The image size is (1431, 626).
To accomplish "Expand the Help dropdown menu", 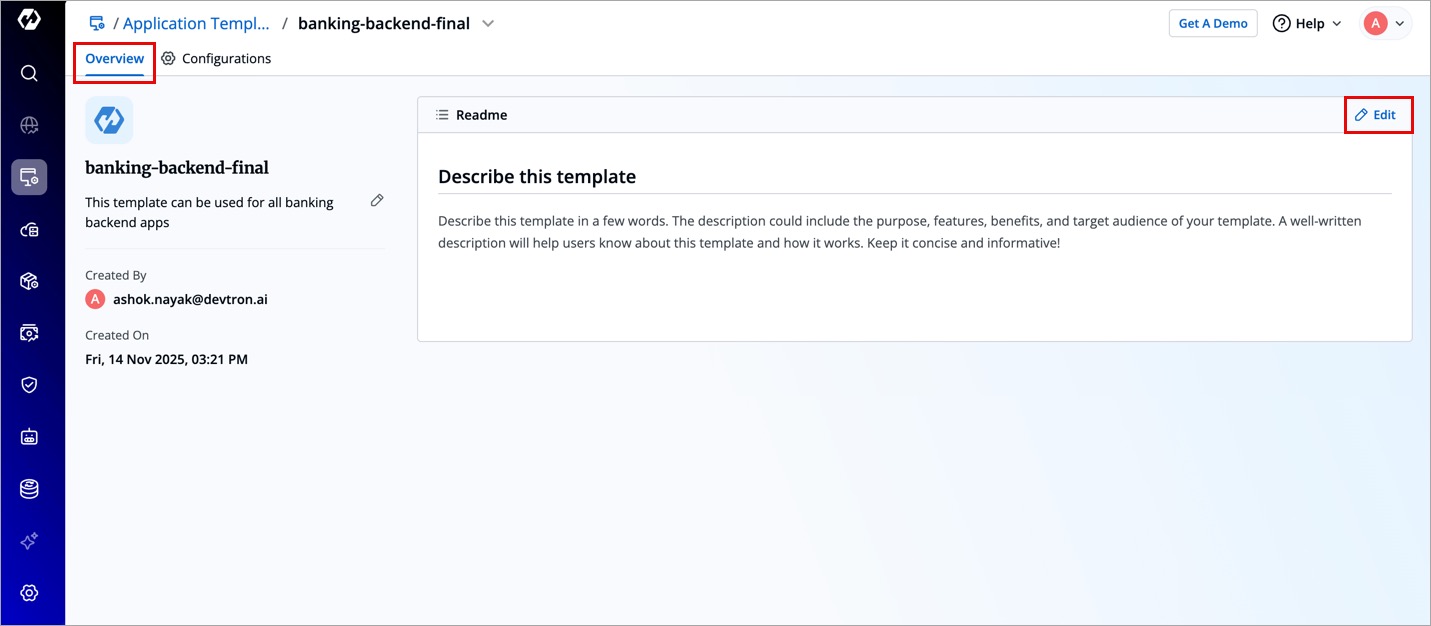I will pyautogui.click(x=1307, y=24).
